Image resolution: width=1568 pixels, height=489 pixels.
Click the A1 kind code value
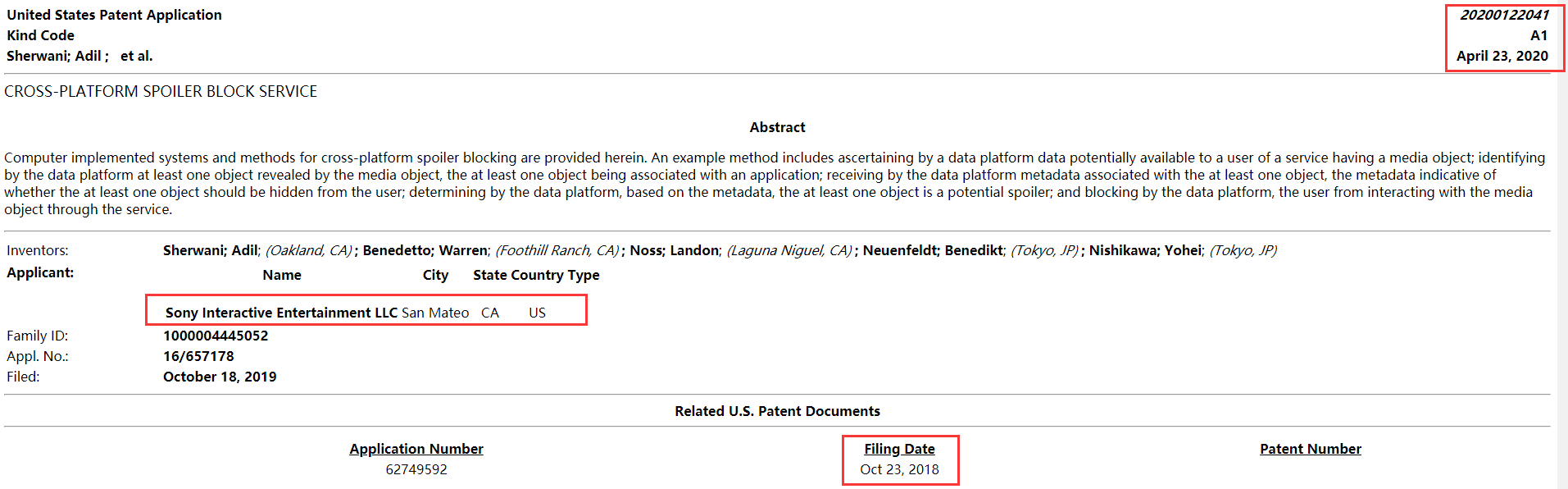(1538, 35)
